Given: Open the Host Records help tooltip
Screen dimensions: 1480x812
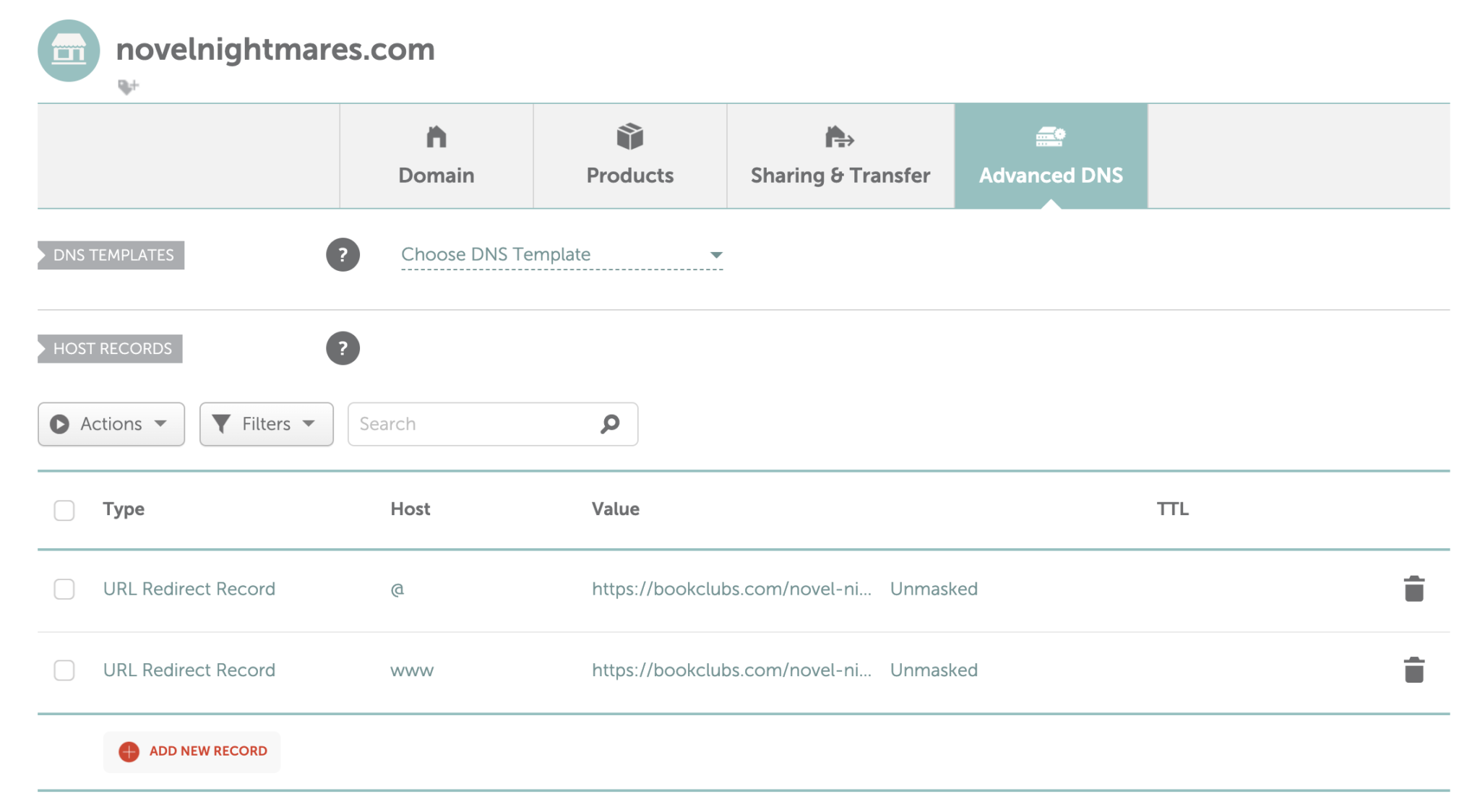Looking at the screenshot, I should click(343, 348).
